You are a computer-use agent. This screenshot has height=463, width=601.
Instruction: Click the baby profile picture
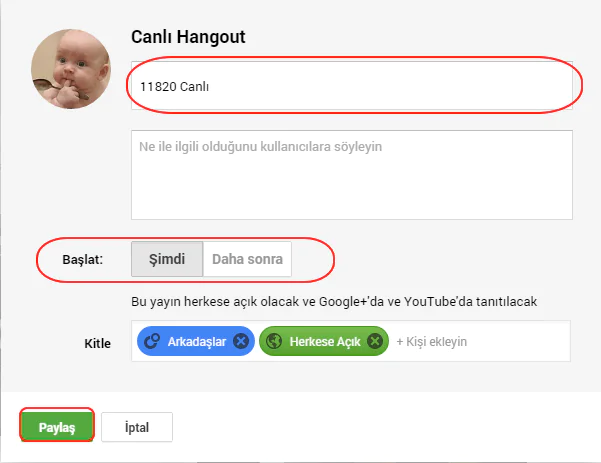(x=71, y=69)
